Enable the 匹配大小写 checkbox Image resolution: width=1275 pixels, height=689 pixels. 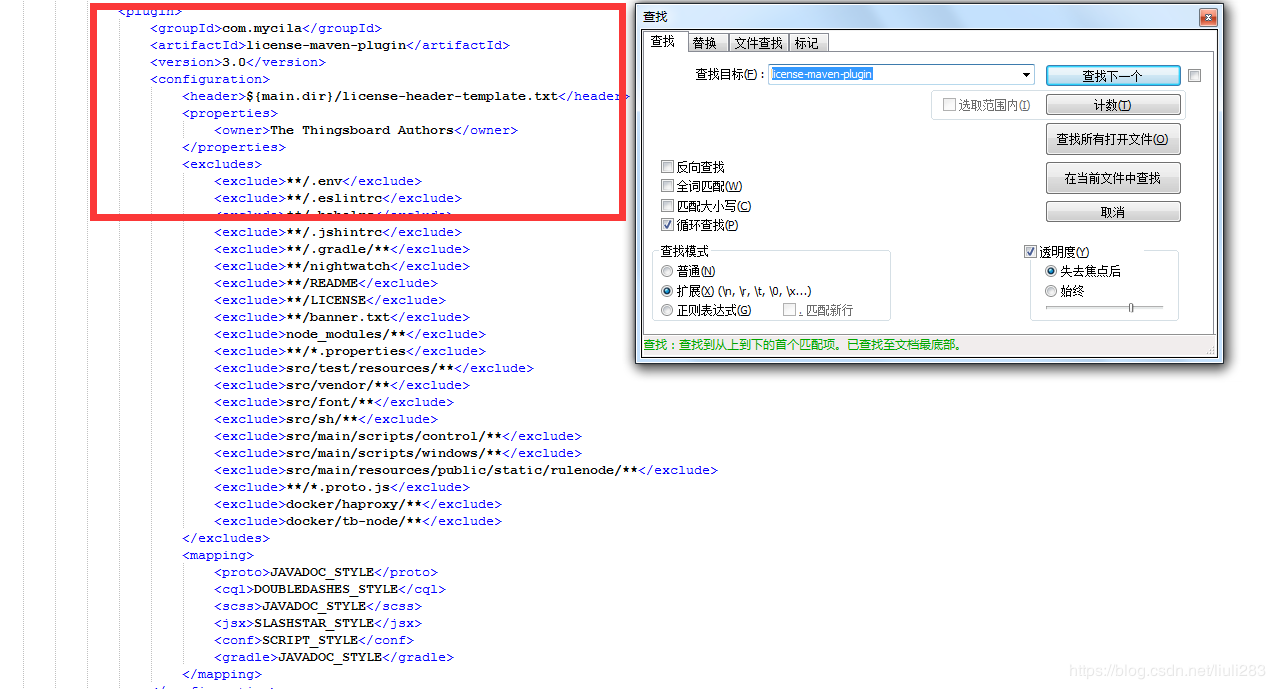(x=706, y=206)
